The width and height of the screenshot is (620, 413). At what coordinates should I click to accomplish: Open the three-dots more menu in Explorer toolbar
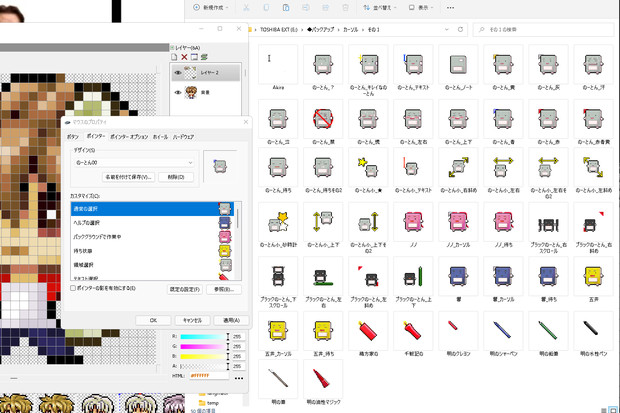pos(450,8)
